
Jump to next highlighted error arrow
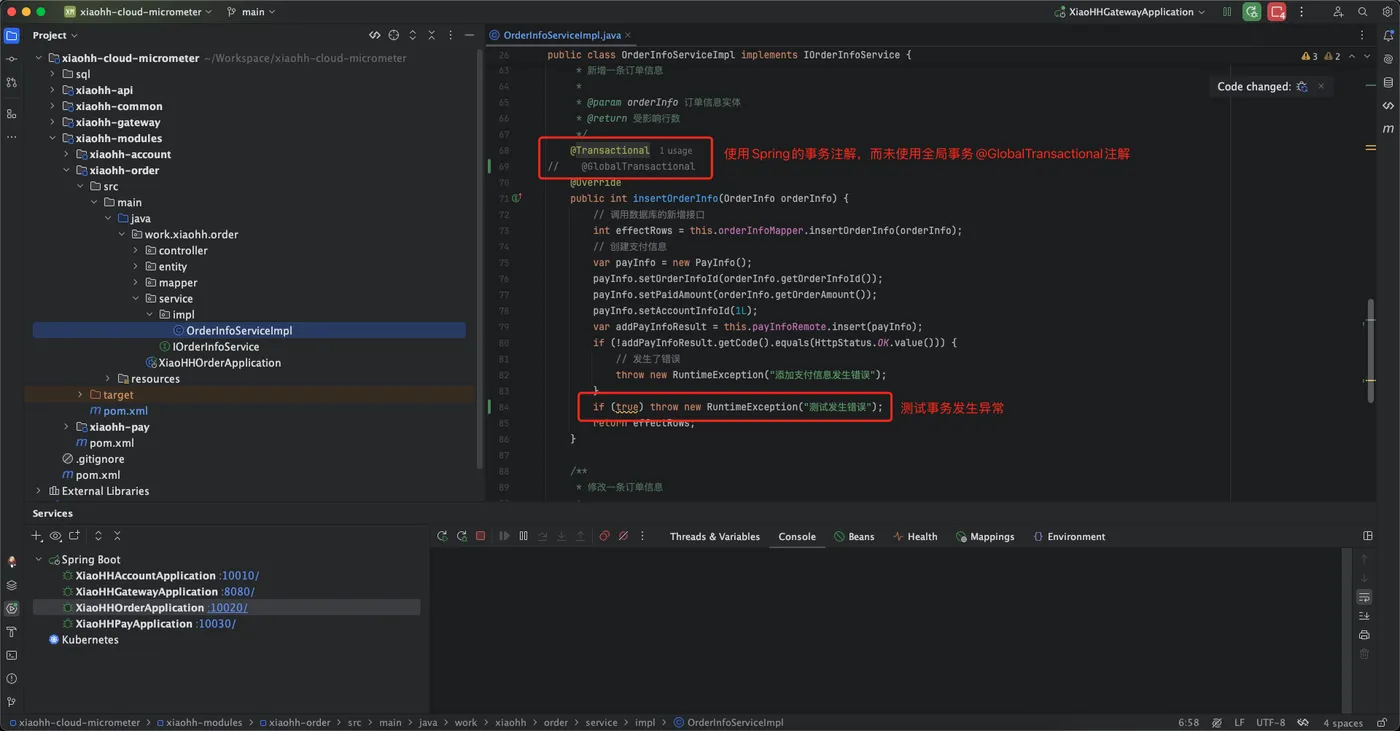pos(1367,57)
